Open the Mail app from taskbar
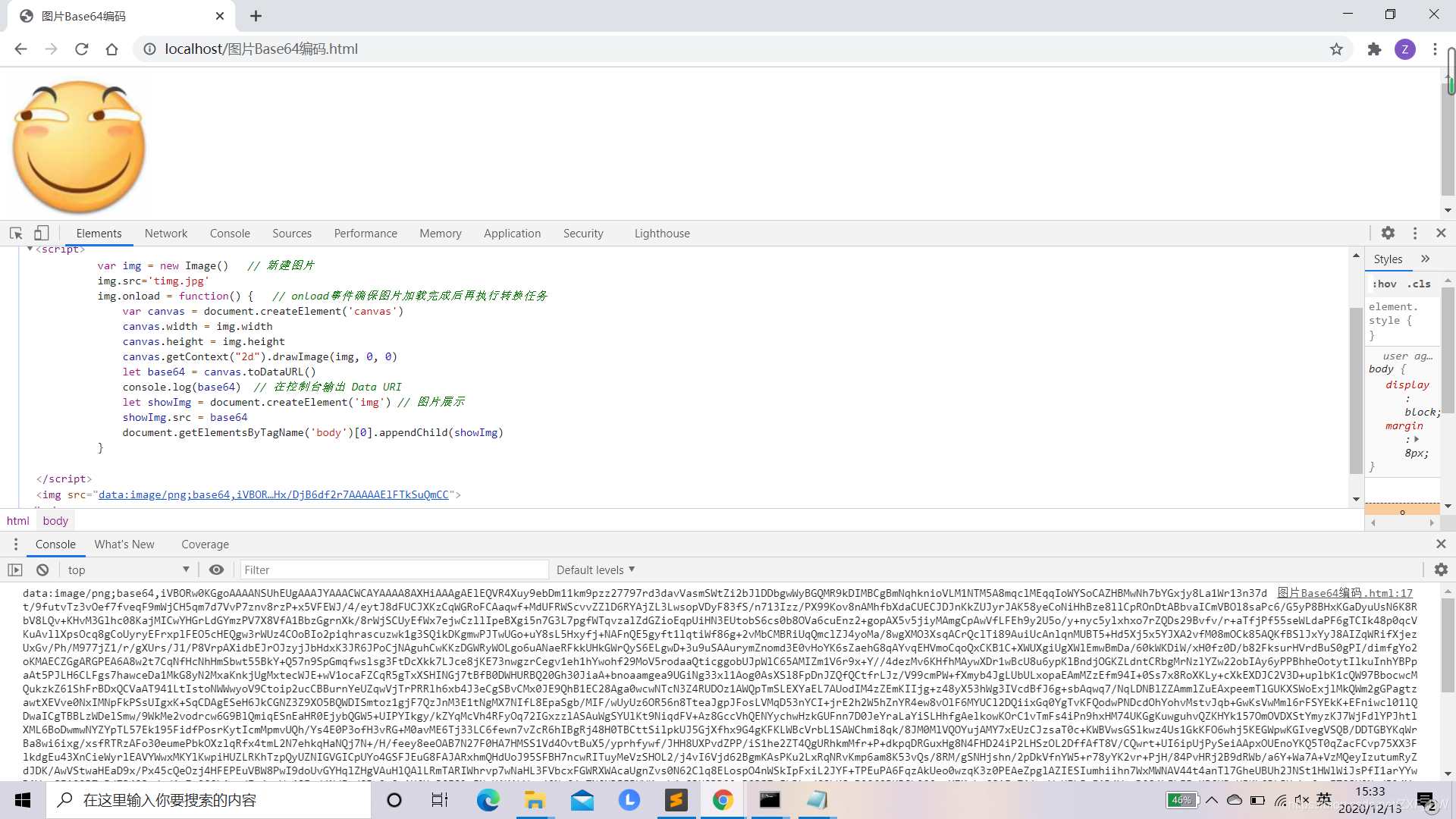The height and width of the screenshot is (819, 1456). pos(582,800)
